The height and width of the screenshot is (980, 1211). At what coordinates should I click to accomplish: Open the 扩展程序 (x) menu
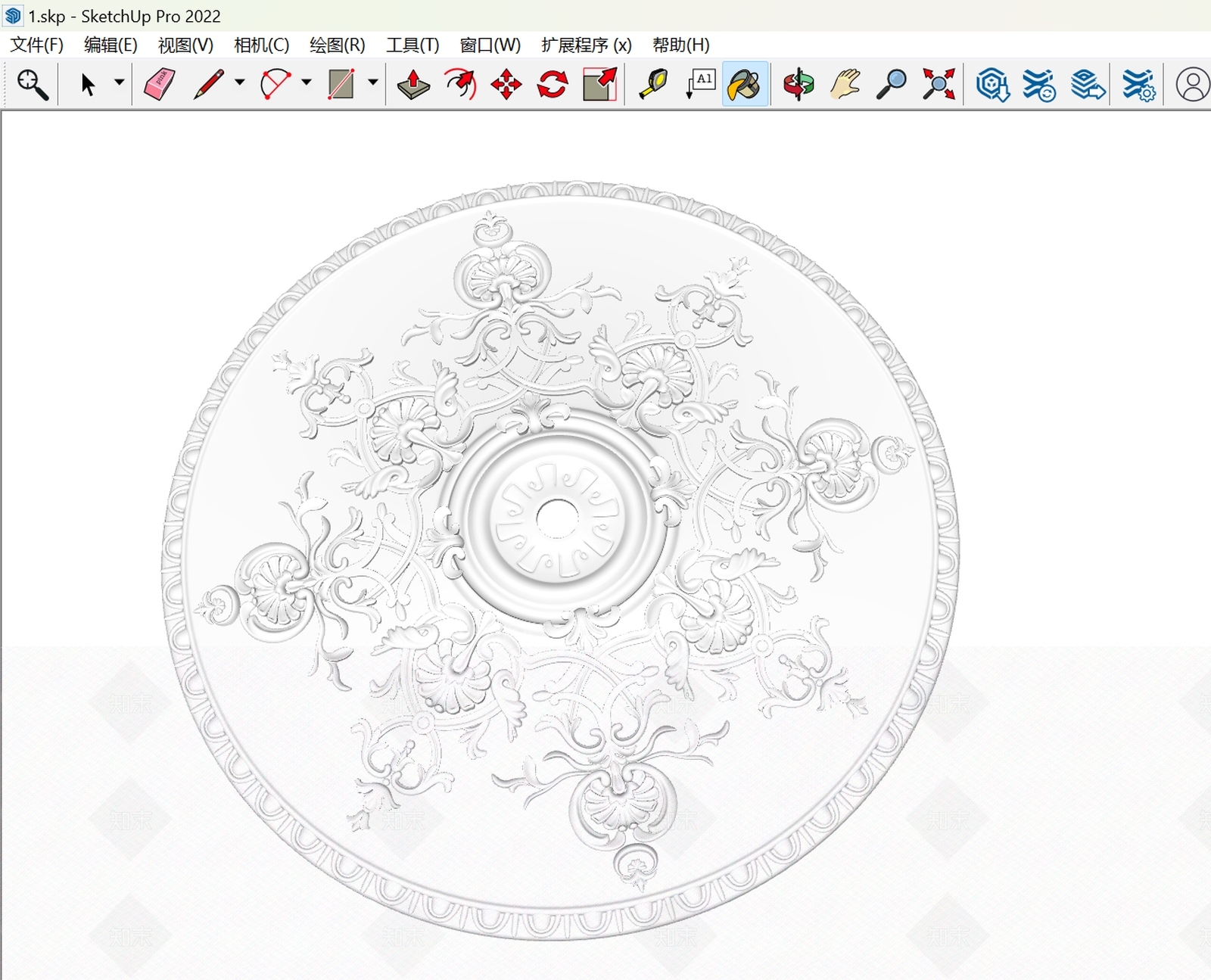tap(587, 45)
